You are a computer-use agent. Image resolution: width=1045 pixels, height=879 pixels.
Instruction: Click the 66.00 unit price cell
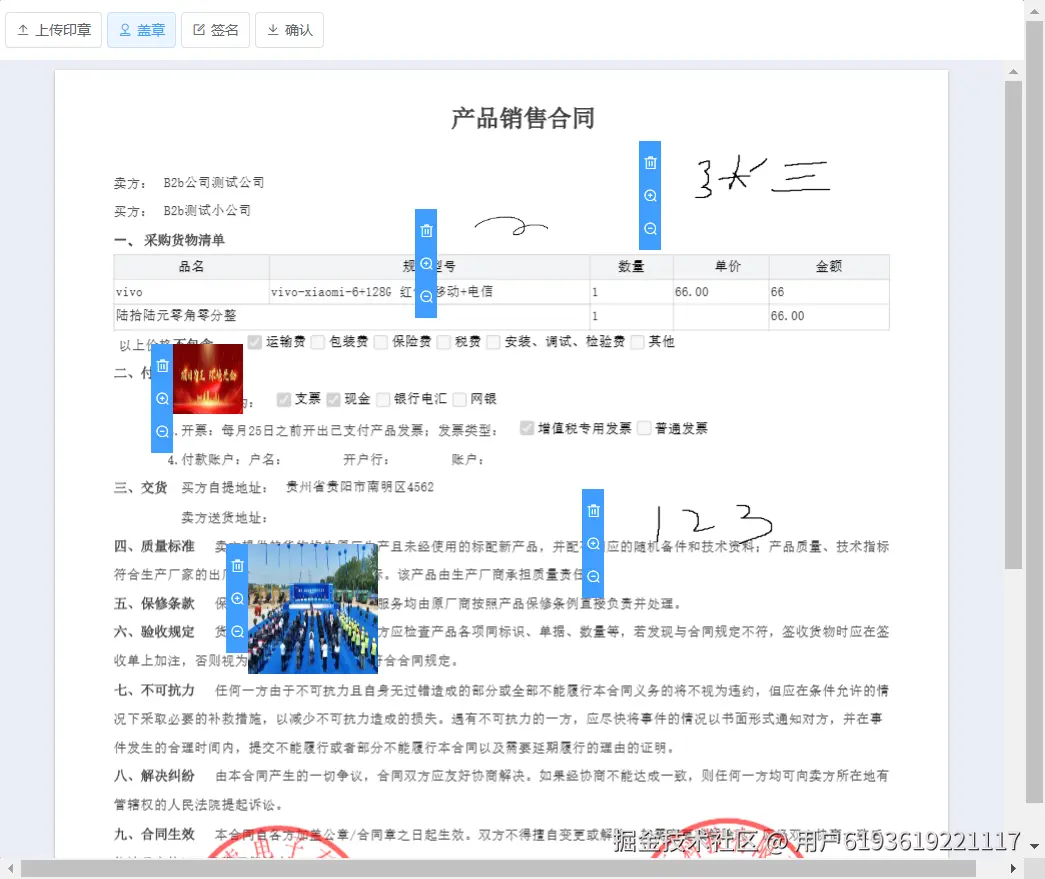721,292
